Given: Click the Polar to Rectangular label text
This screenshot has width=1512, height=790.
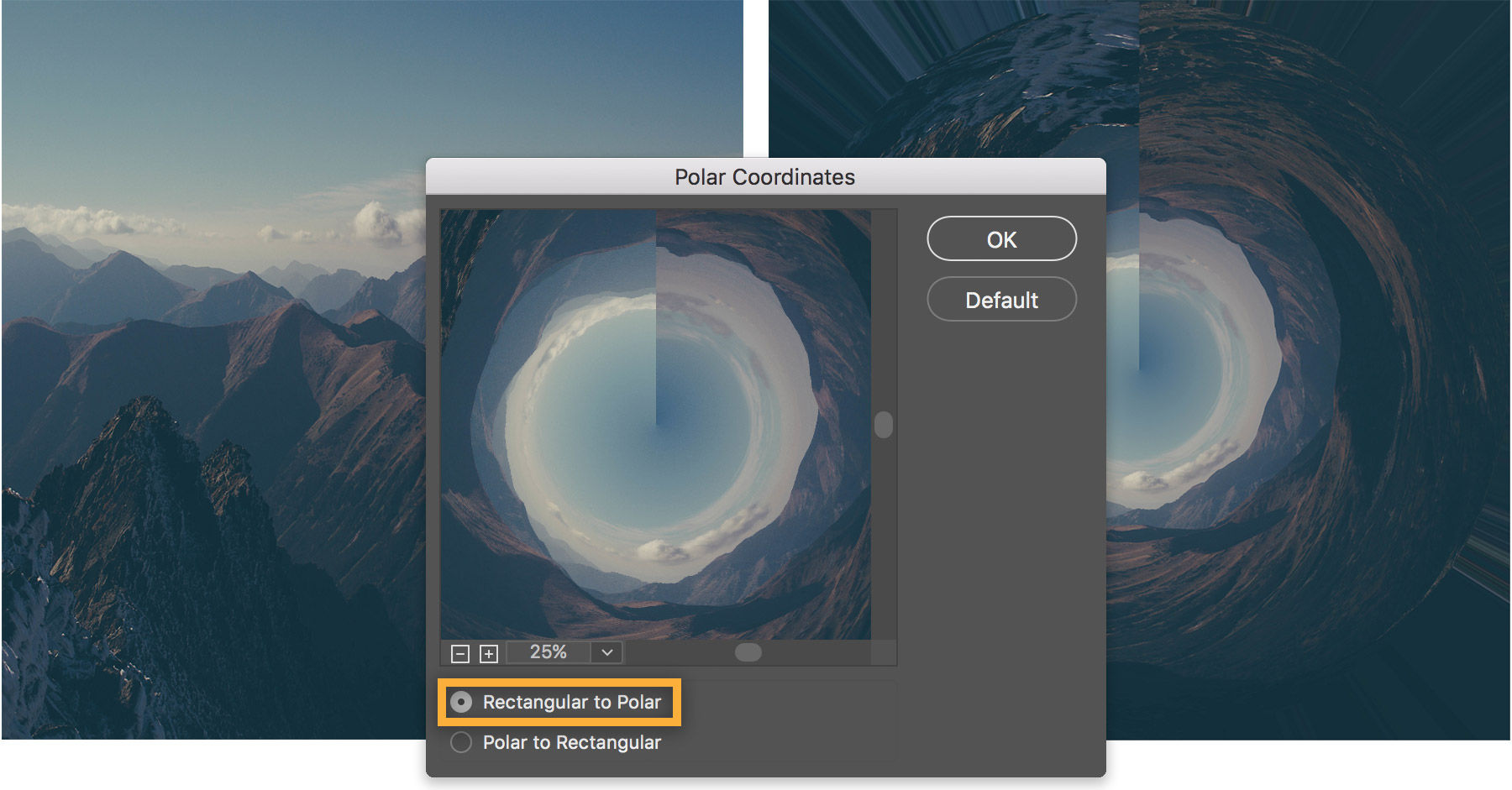Looking at the screenshot, I should [x=572, y=742].
